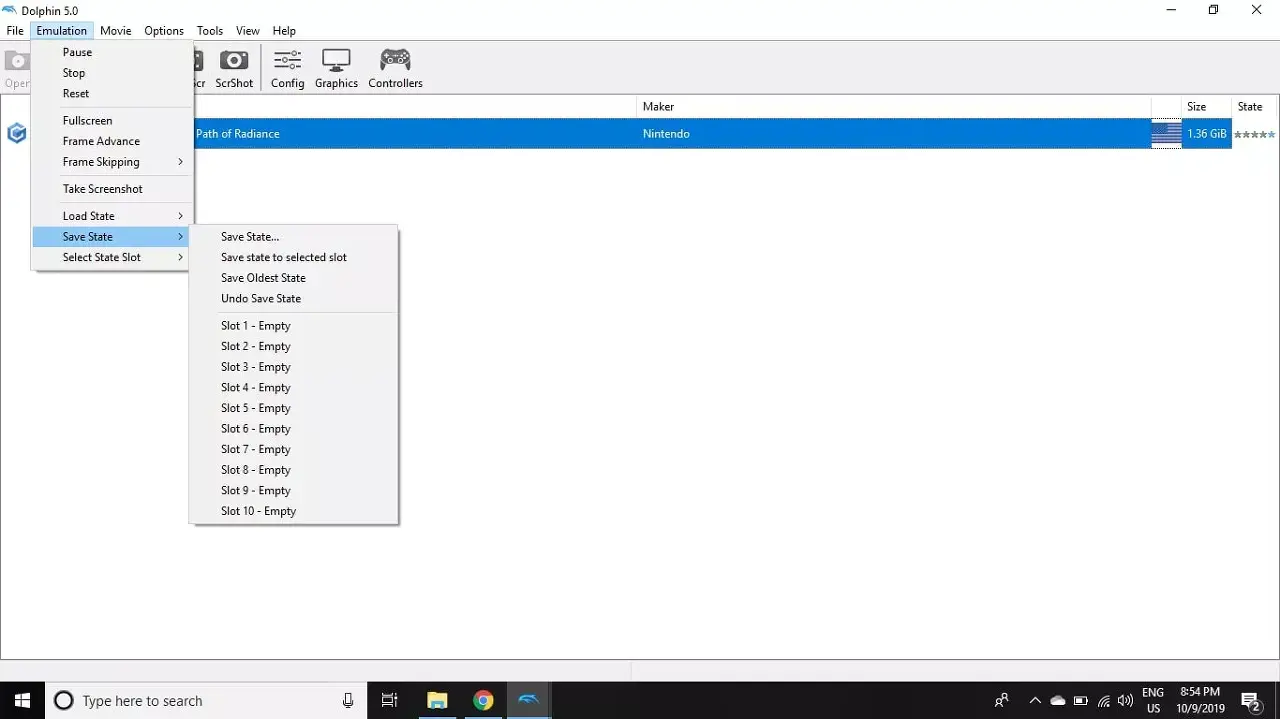This screenshot has height=719, width=1280.
Task: Click the Windows Start button
Action: point(22,700)
